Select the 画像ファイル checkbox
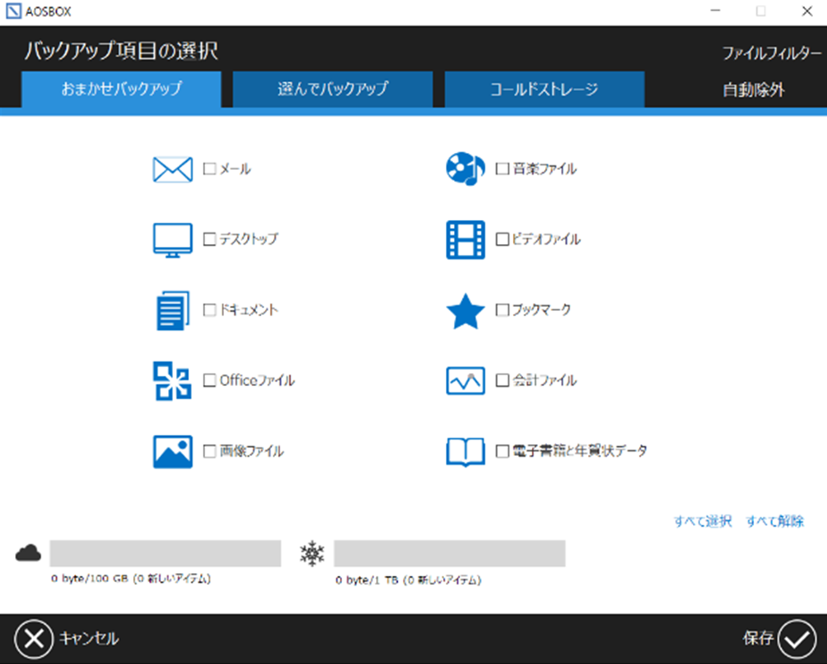The width and height of the screenshot is (827, 664). click(x=209, y=451)
